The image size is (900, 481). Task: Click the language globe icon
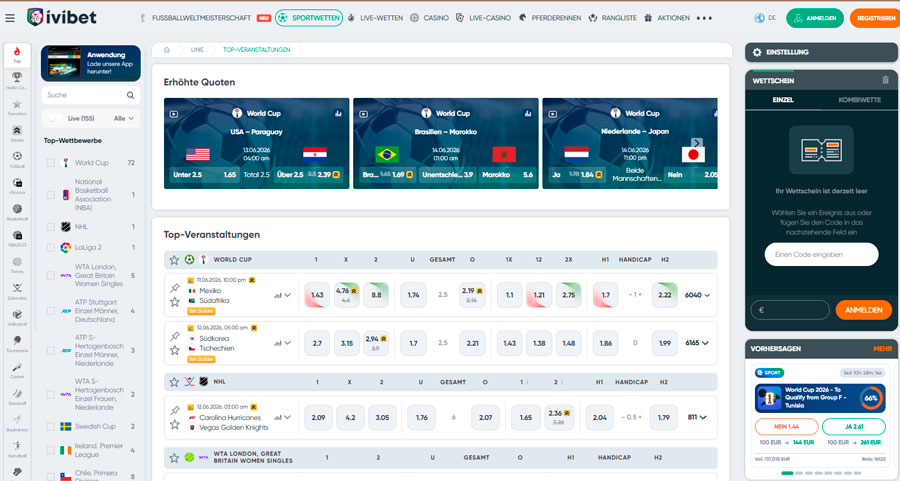tap(759, 18)
